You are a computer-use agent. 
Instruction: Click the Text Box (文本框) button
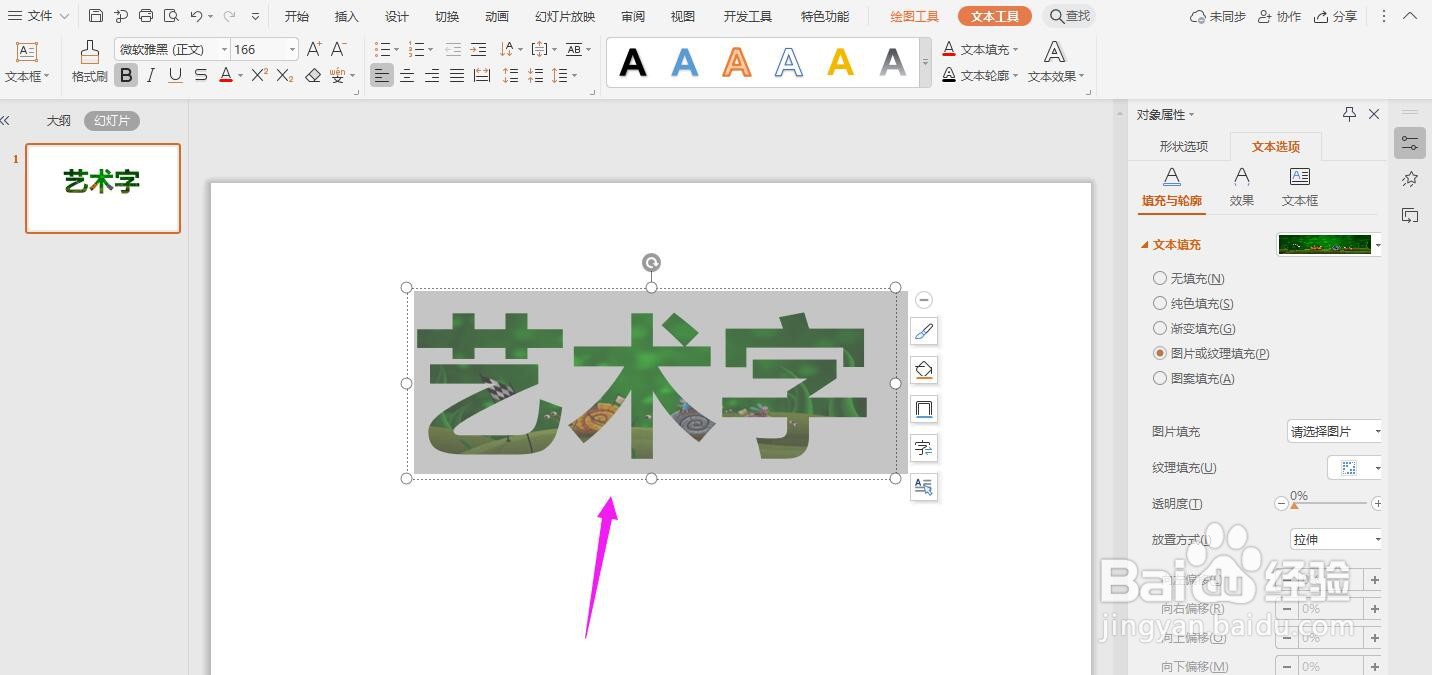click(27, 62)
